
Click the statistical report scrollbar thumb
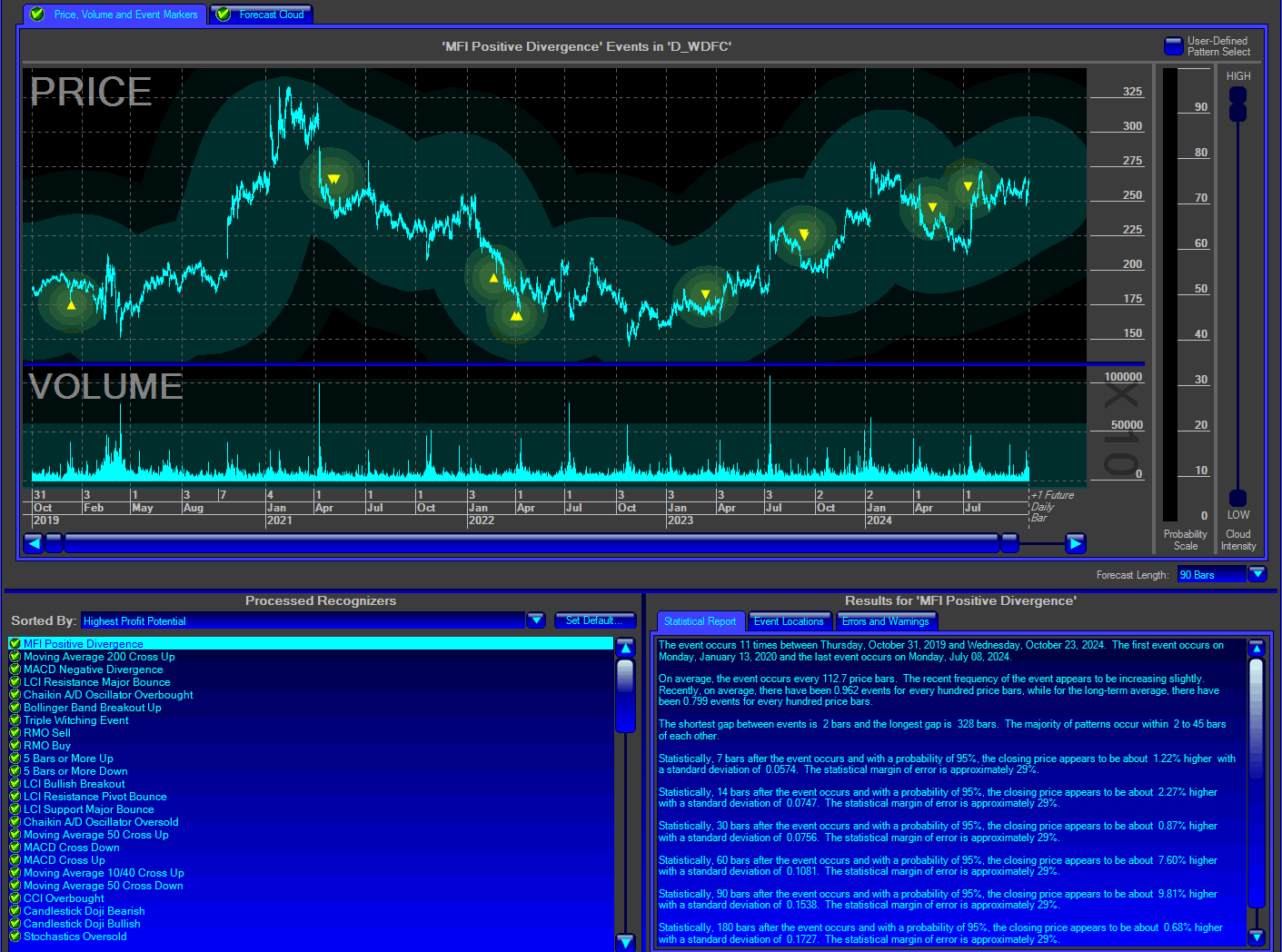[1256, 781]
